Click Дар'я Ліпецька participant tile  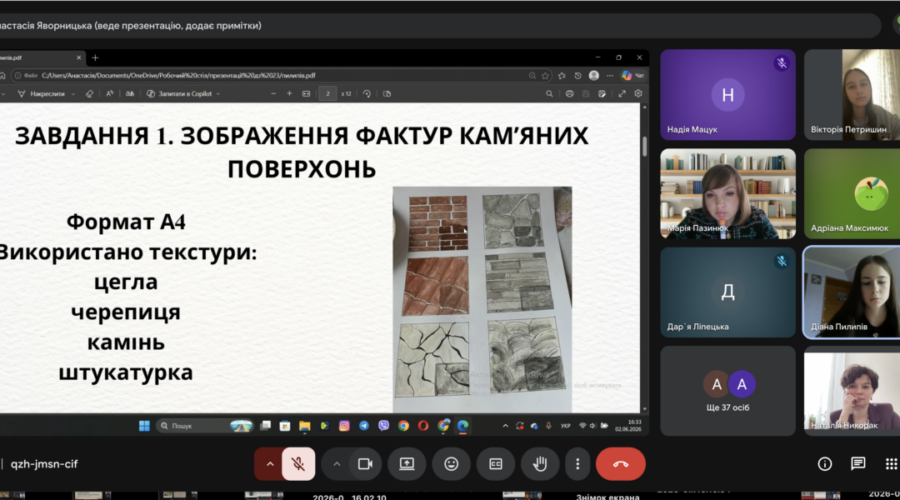728,292
